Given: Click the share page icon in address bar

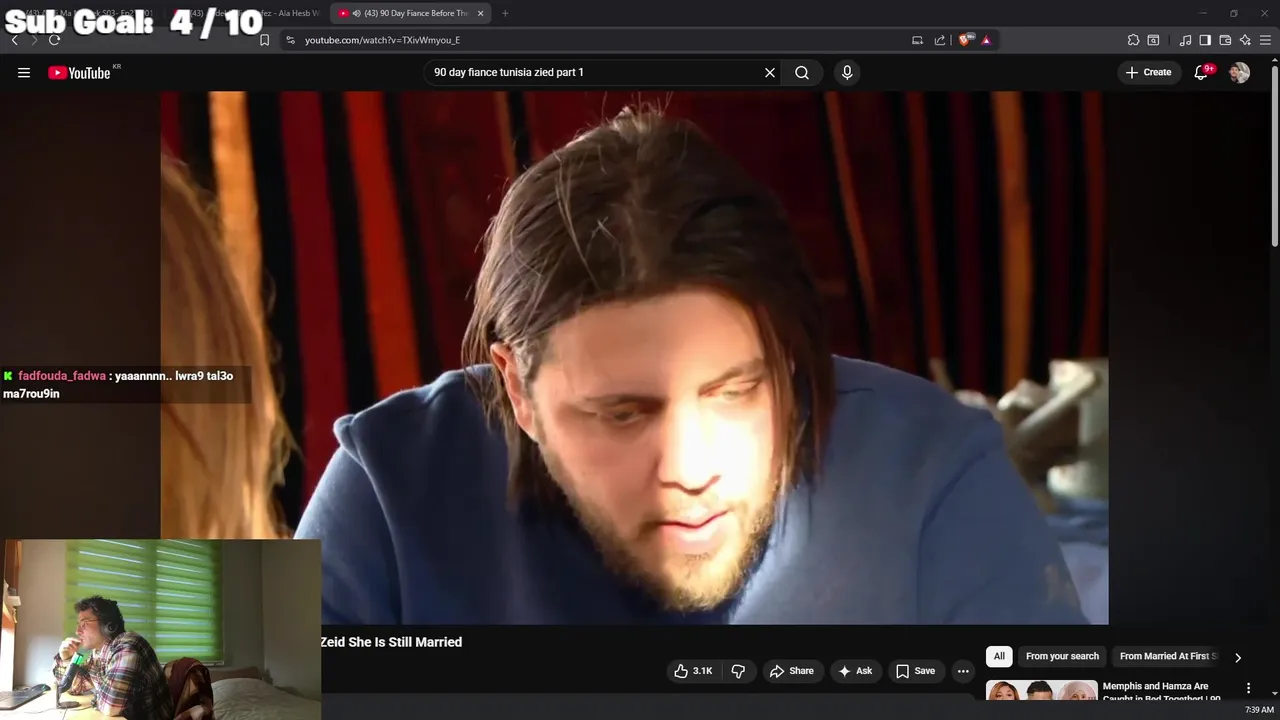Looking at the screenshot, I should point(940,40).
